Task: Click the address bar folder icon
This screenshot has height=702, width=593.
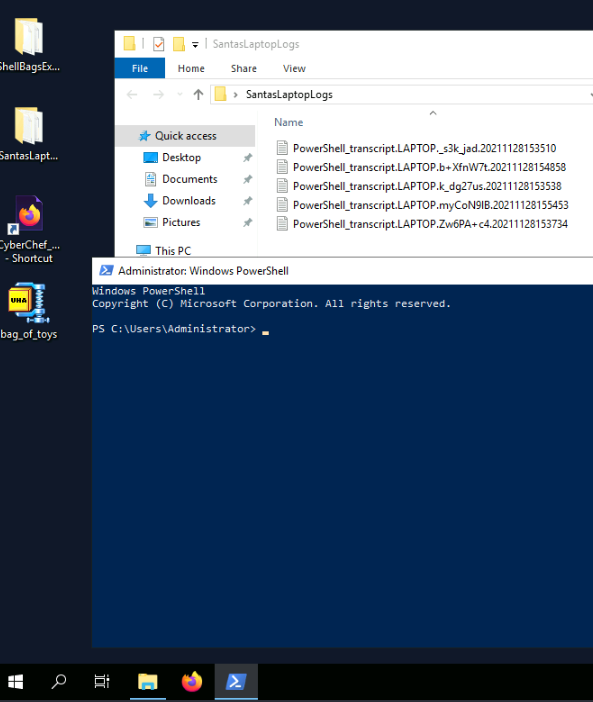Action: [220, 94]
